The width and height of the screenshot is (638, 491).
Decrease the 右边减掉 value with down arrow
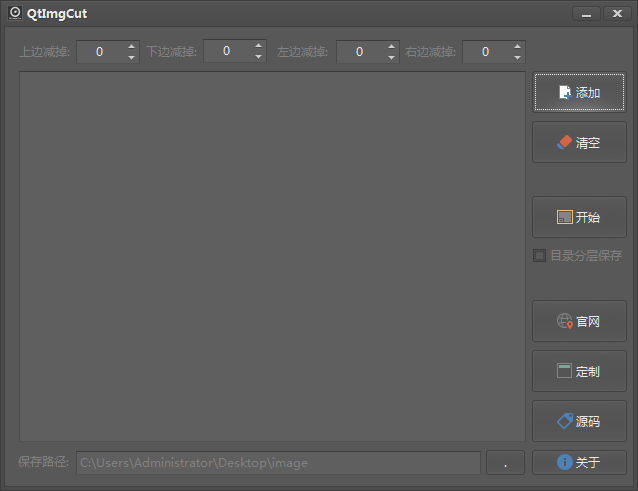tap(517, 57)
